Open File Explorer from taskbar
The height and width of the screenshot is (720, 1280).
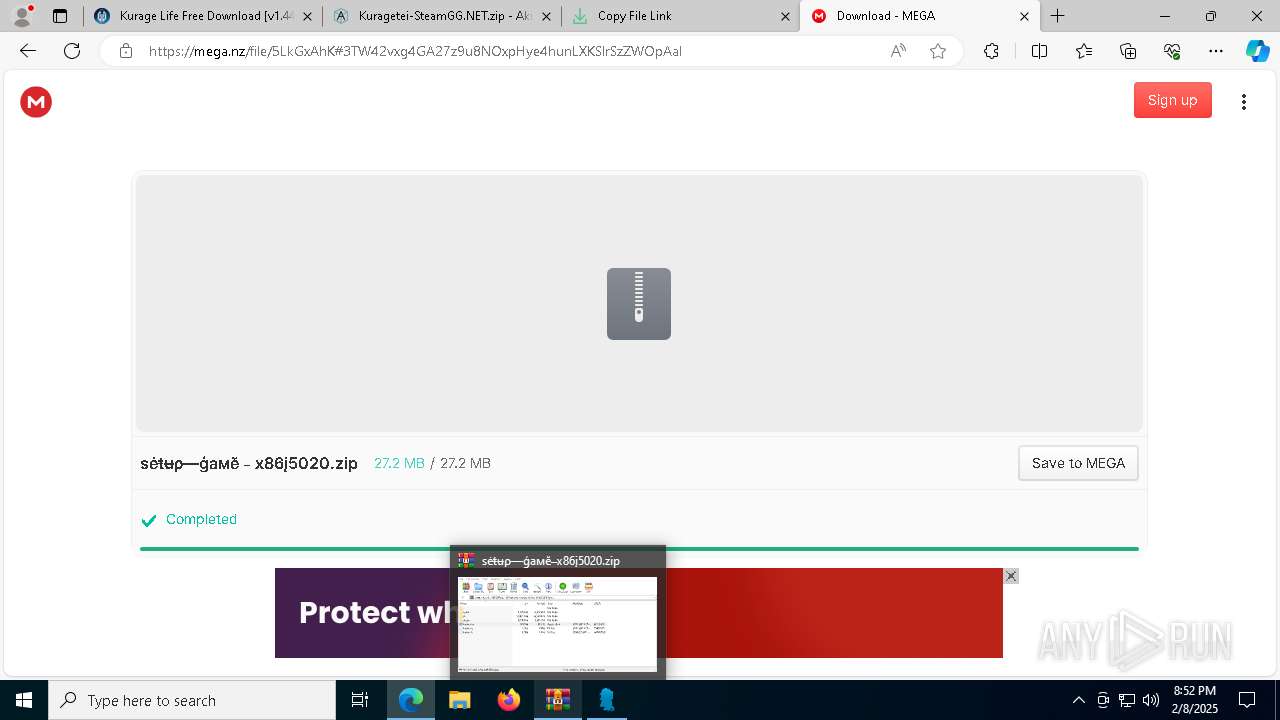(x=460, y=700)
